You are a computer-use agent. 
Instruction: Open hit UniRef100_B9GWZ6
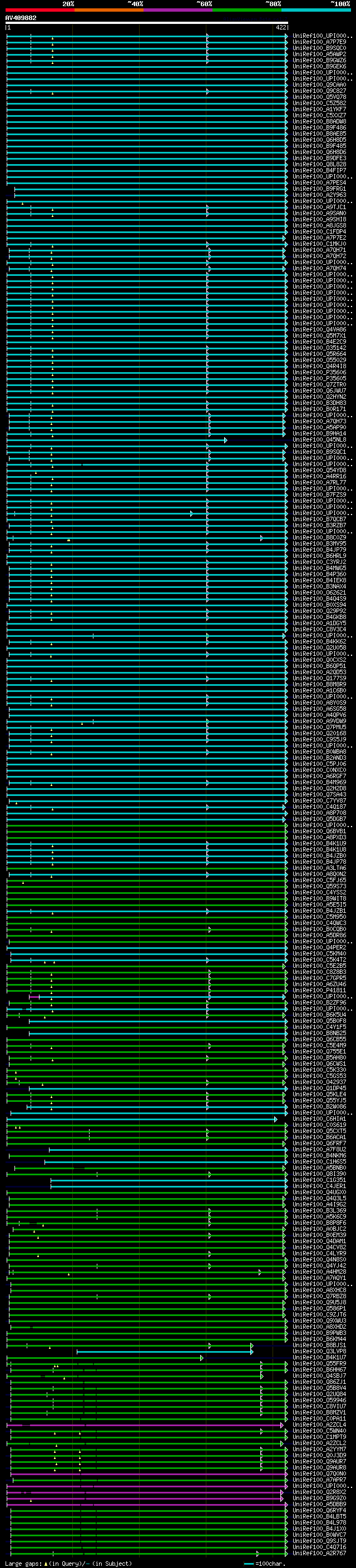point(319,60)
